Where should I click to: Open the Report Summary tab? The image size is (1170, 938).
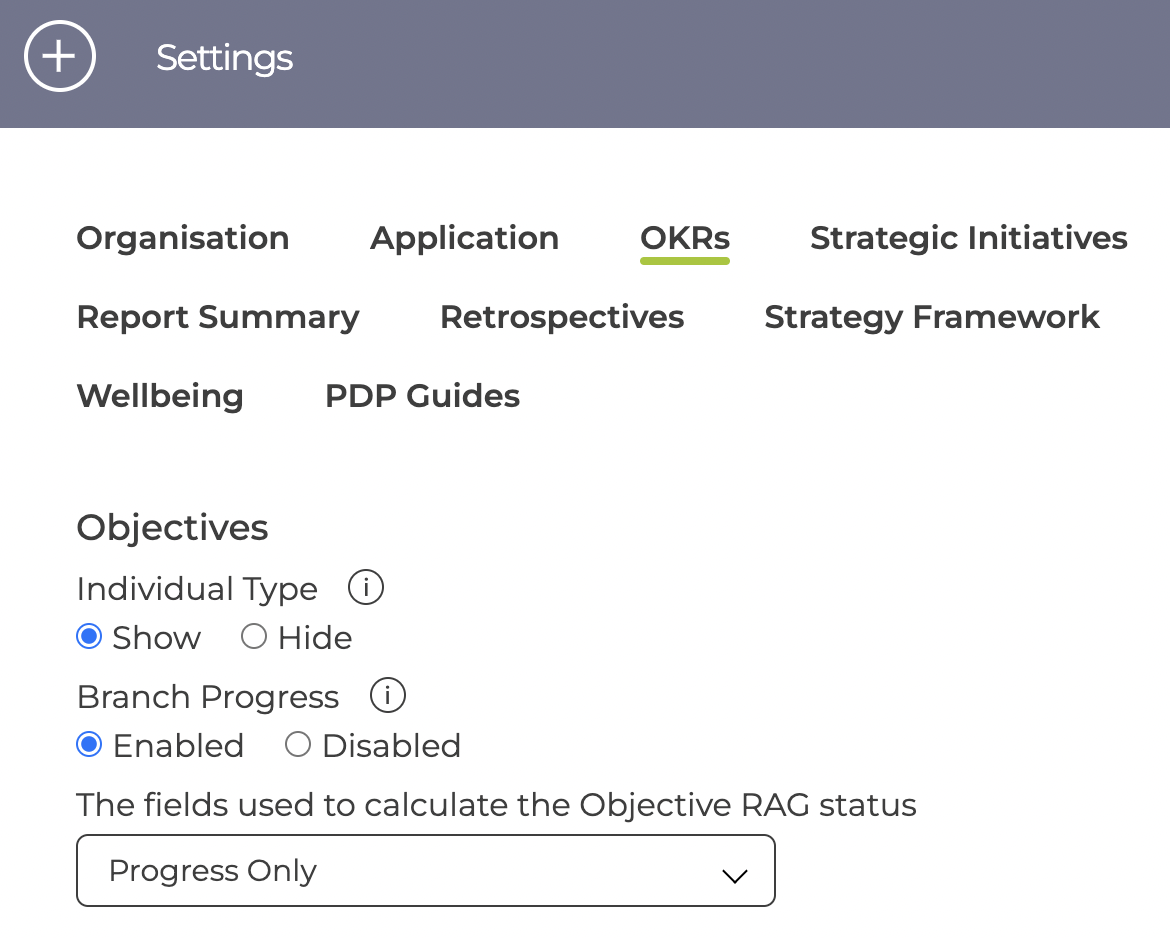[218, 317]
